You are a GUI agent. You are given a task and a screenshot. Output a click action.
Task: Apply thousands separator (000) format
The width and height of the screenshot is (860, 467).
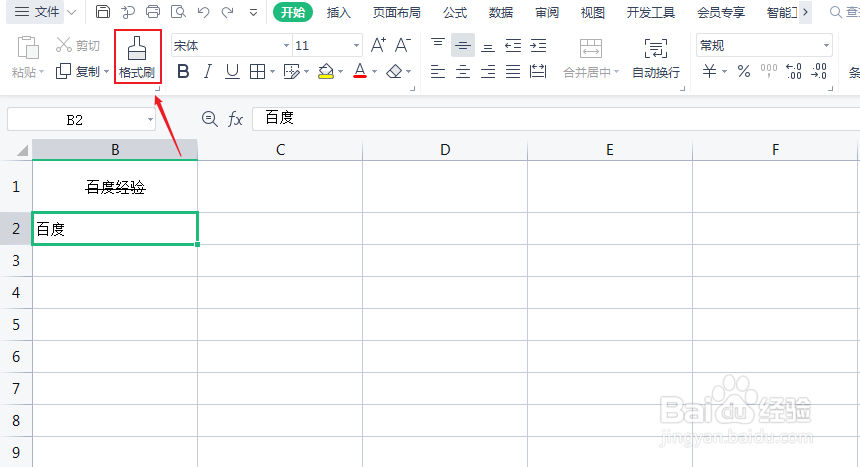point(768,71)
